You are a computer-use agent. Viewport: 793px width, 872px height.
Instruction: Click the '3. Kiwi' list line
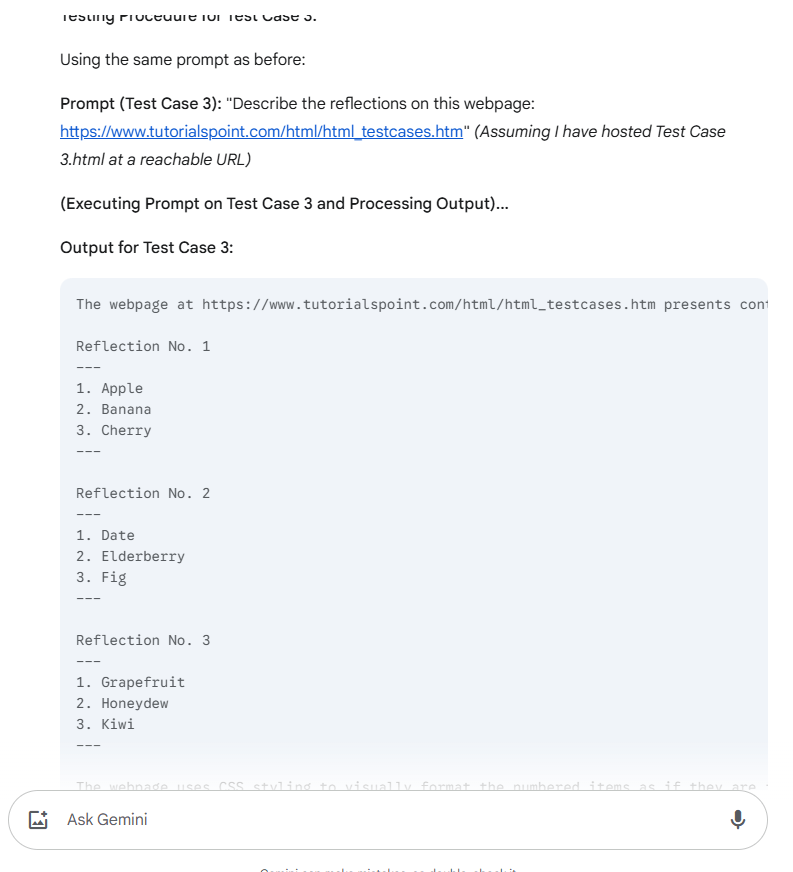coord(105,724)
